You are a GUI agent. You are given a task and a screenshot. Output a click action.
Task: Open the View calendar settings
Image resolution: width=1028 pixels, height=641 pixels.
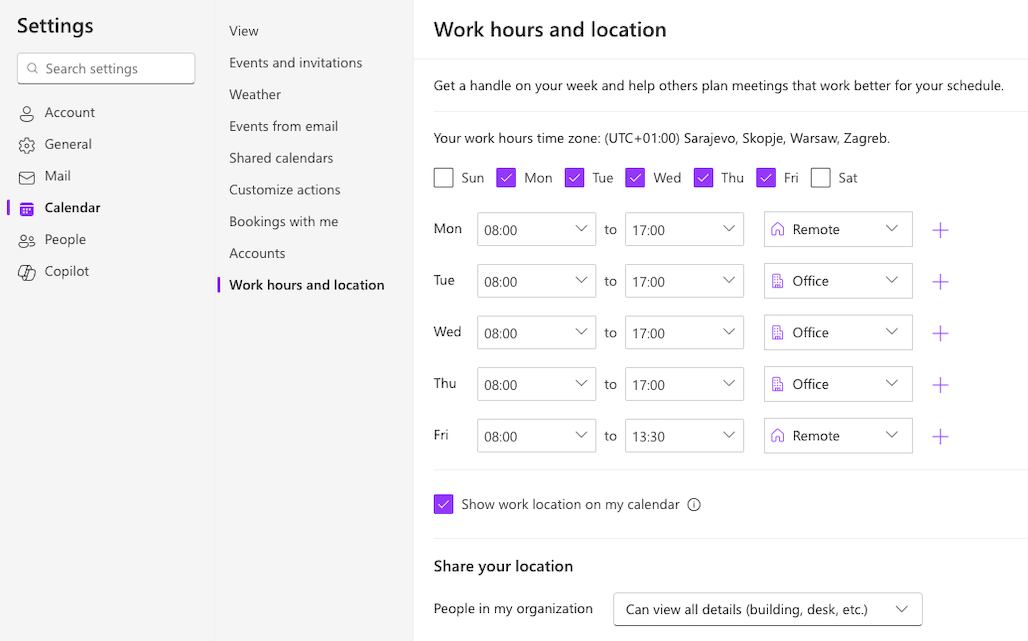[243, 31]
